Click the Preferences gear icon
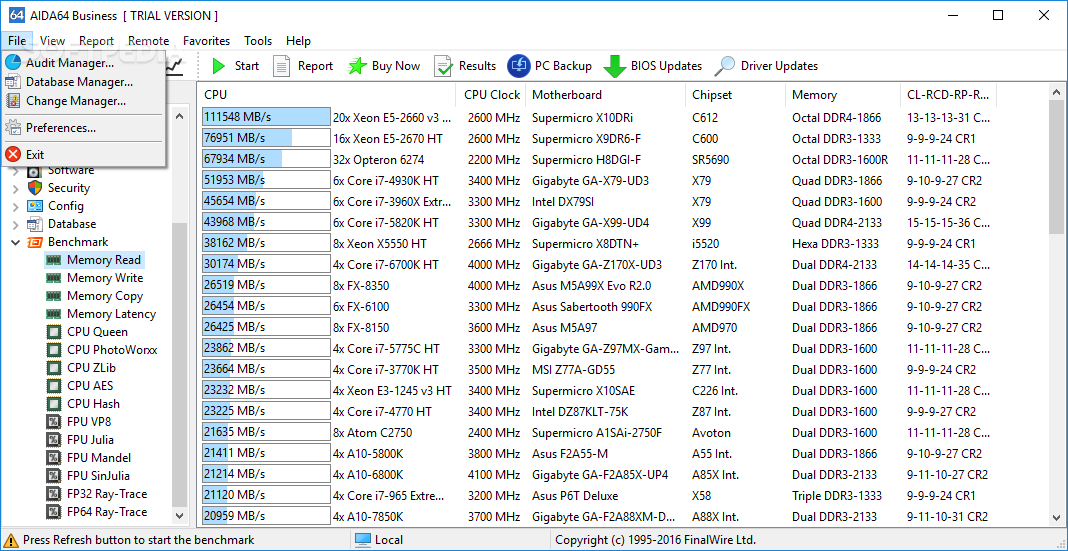1068x551 pixels. 13,127
